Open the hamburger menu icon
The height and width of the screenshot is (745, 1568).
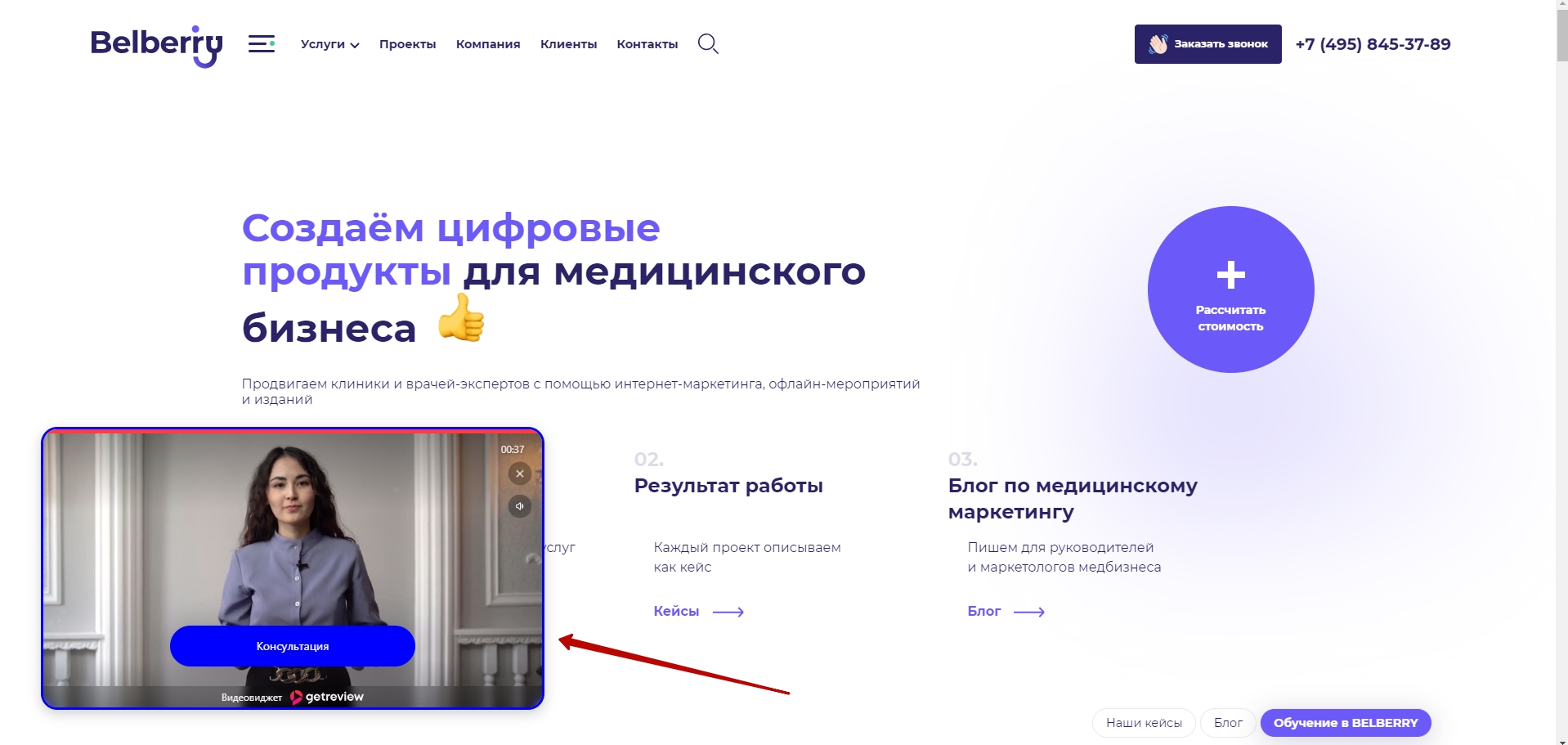[262, 44]
